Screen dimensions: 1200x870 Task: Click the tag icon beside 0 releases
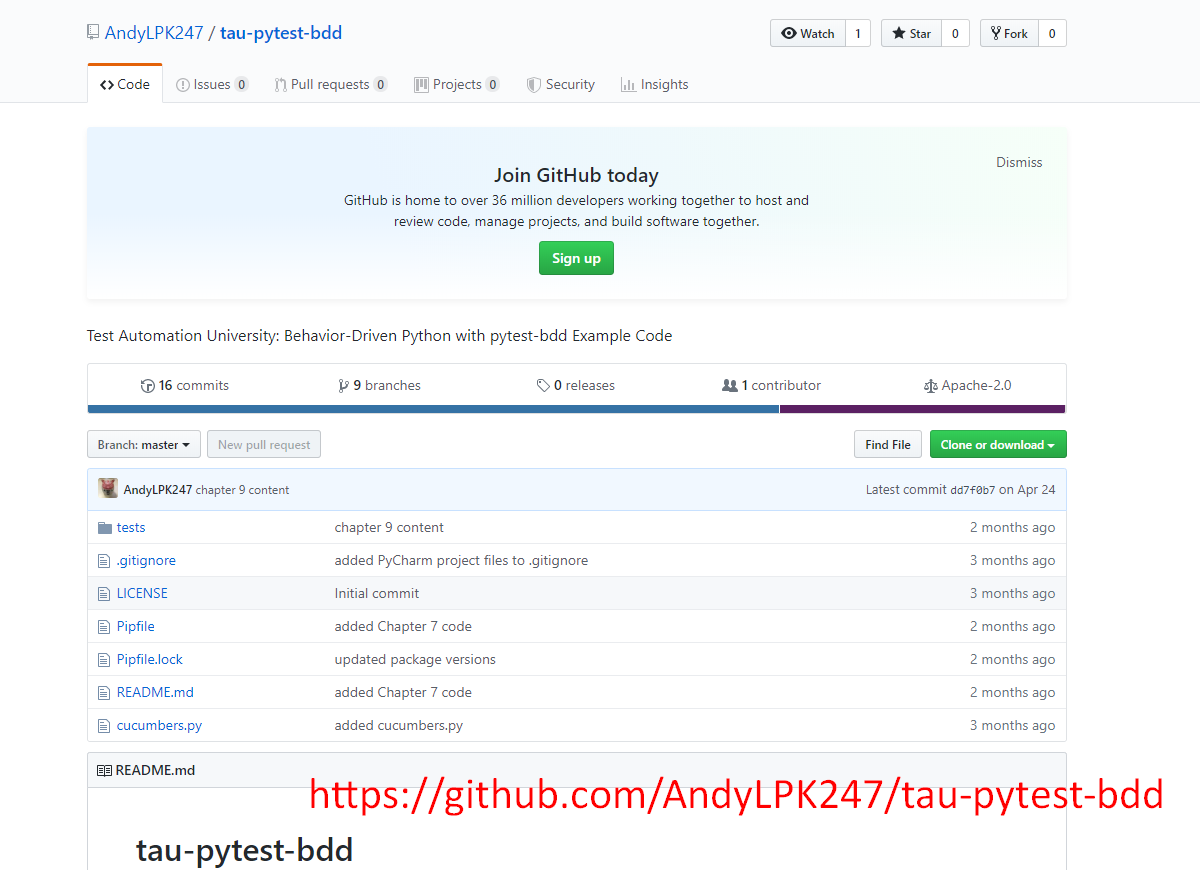click(x=543, y=385)
